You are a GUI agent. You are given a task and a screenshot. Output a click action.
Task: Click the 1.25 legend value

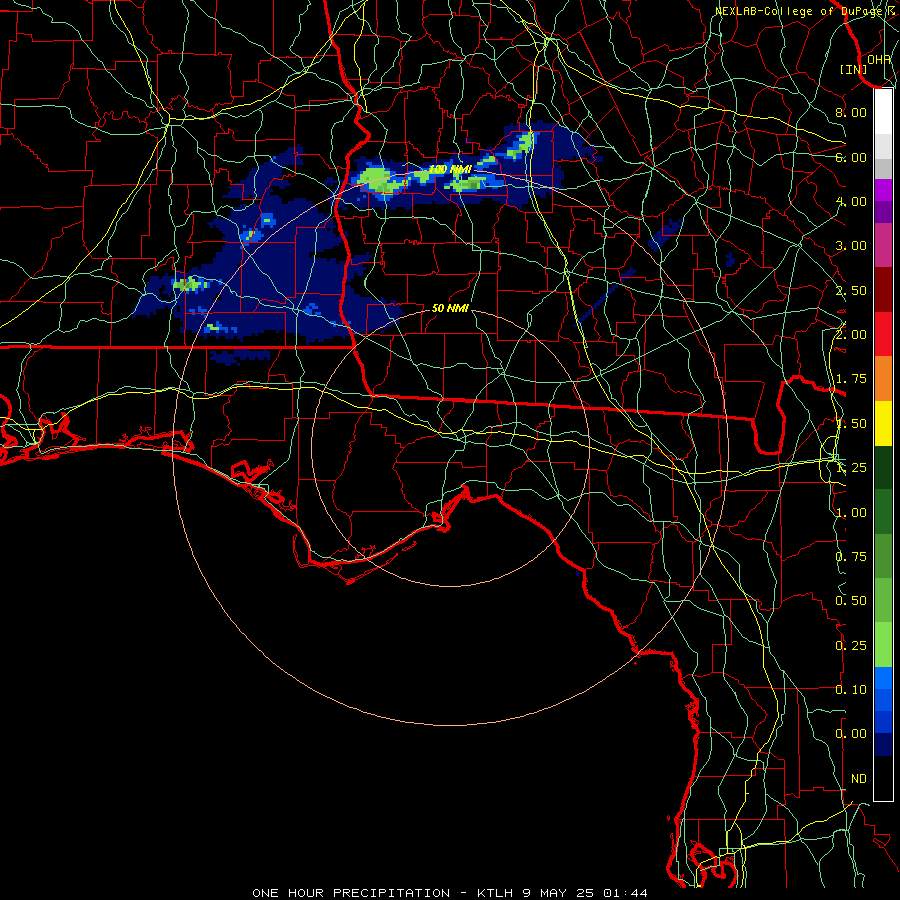coord(851,468)
